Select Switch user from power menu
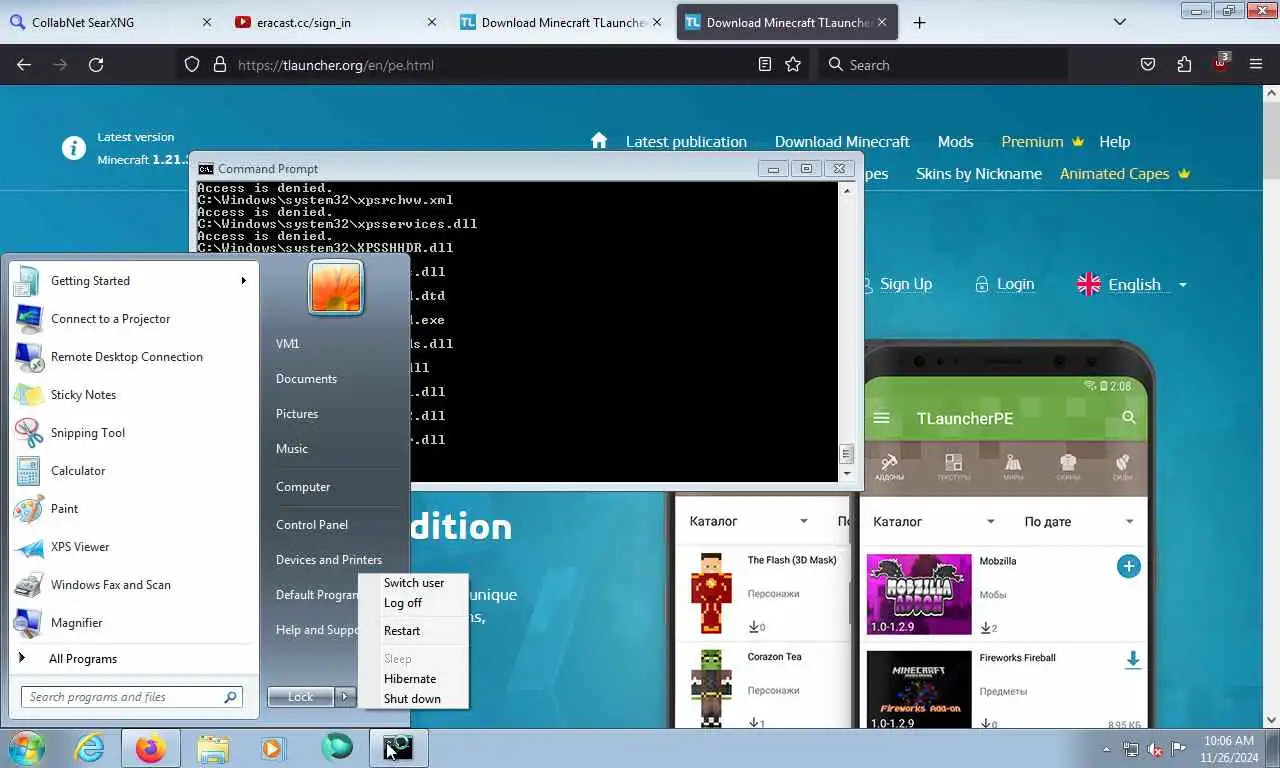Image resolution: width=1280 pixels, height=768 pixels. point(414,583)
